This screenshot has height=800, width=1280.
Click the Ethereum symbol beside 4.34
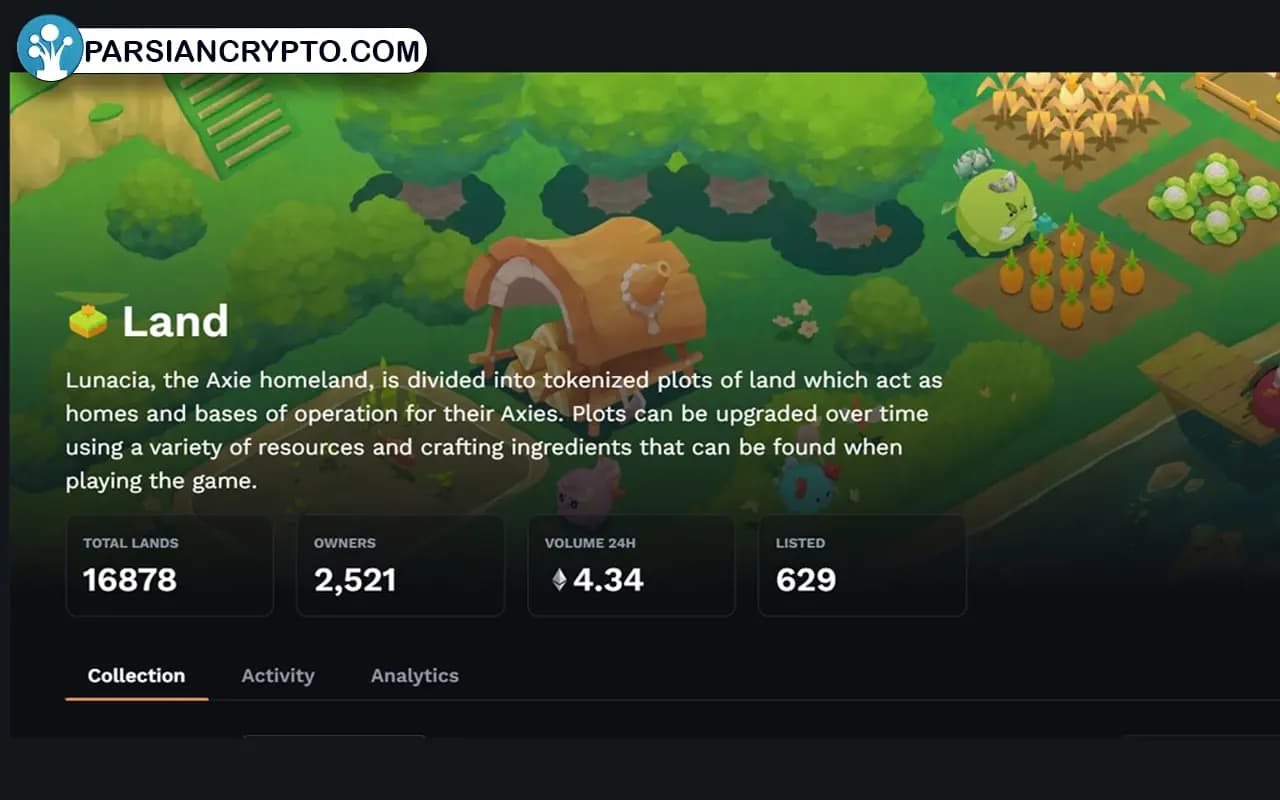[559, 580]
